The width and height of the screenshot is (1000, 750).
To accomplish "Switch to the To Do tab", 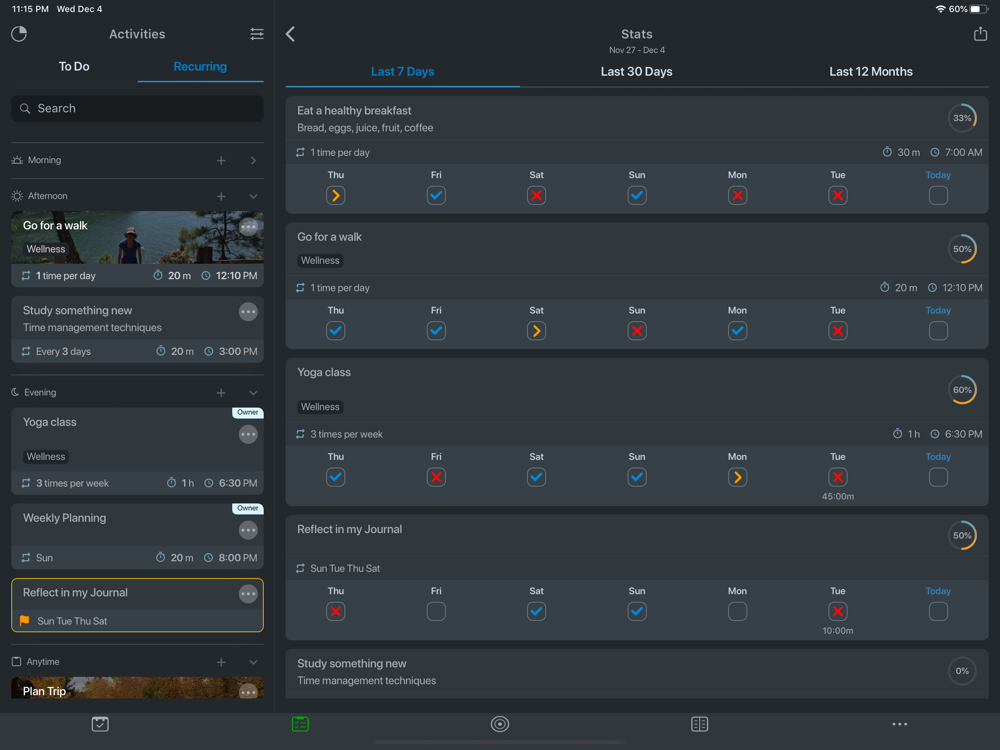I will [74, 67].
